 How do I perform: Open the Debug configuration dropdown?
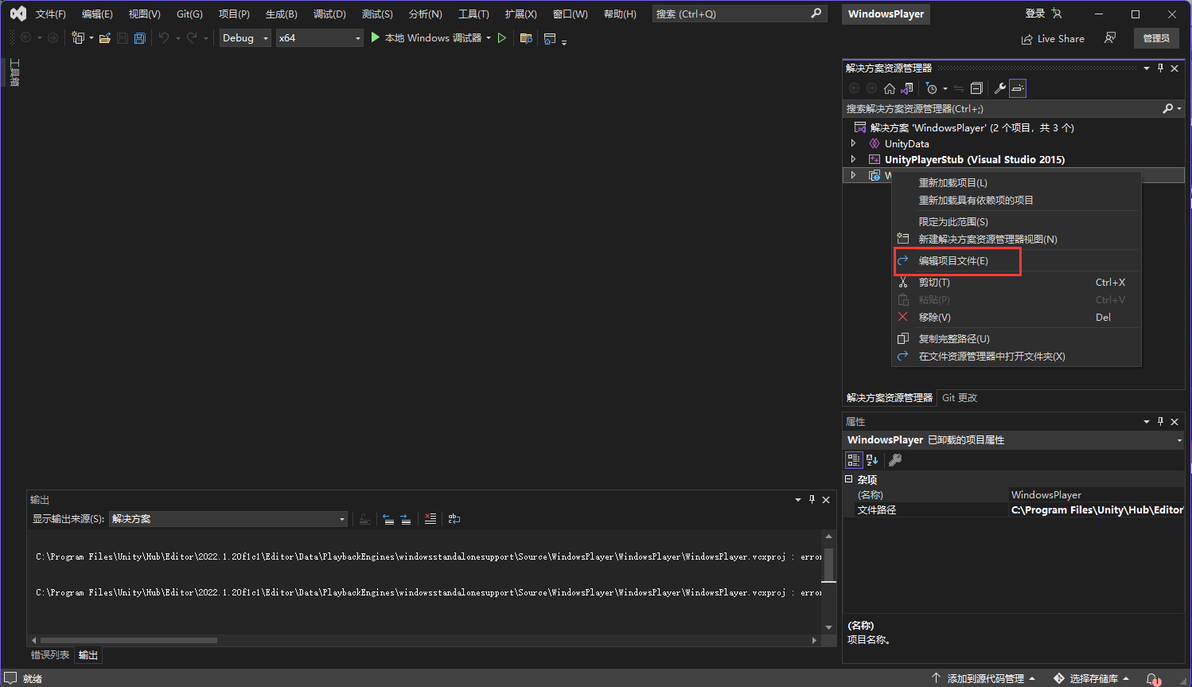pos(245,38)
